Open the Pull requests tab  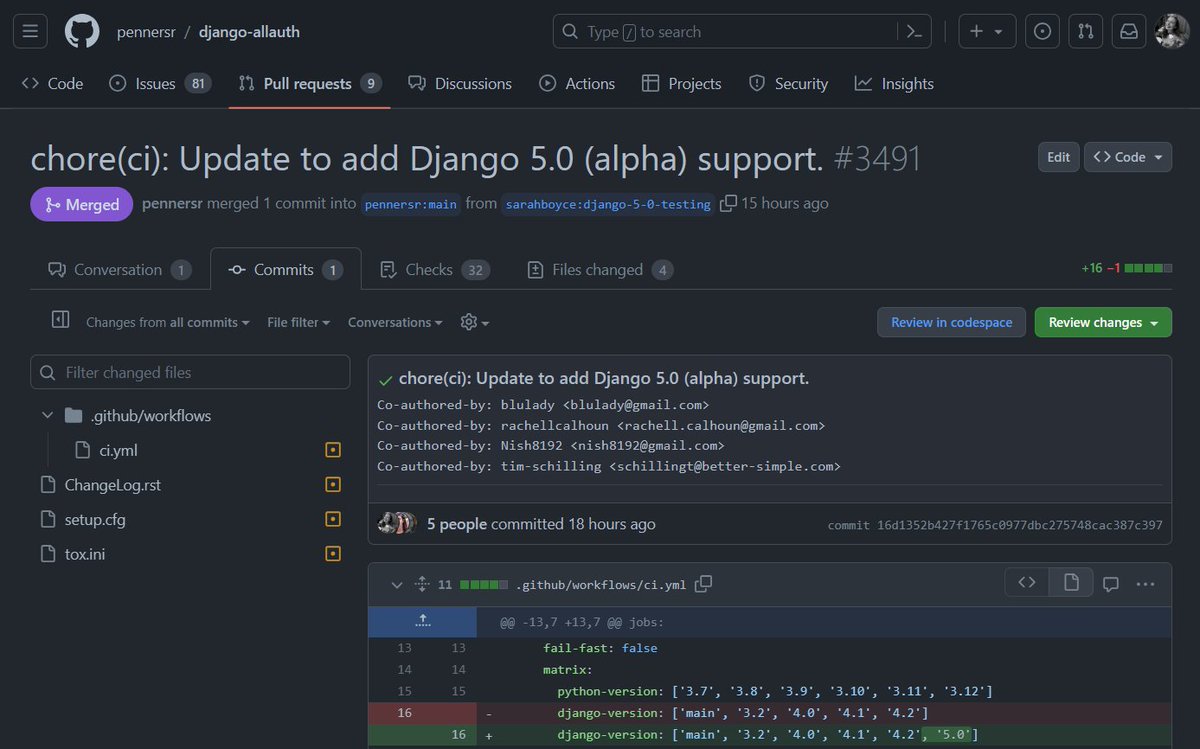(x=309, y=84)
